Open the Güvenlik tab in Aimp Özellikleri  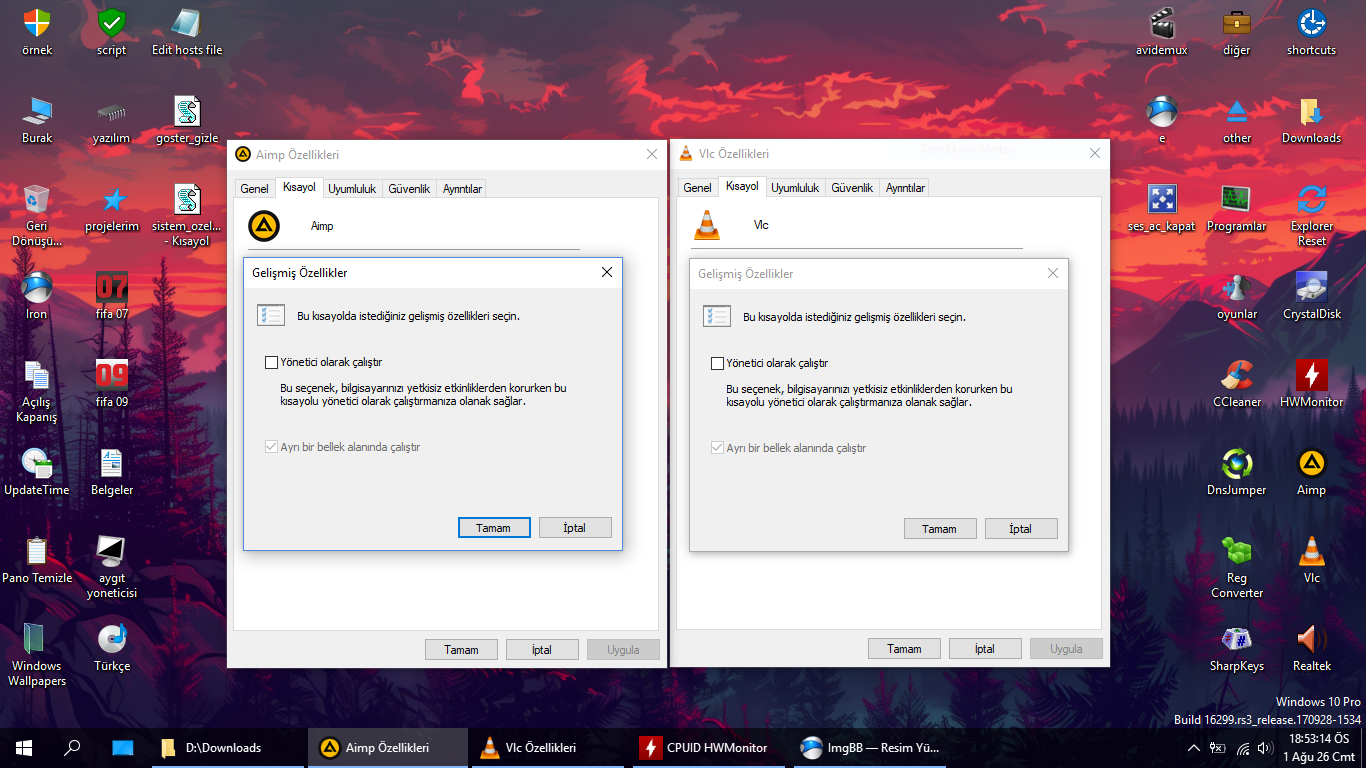tap(409, 188)
